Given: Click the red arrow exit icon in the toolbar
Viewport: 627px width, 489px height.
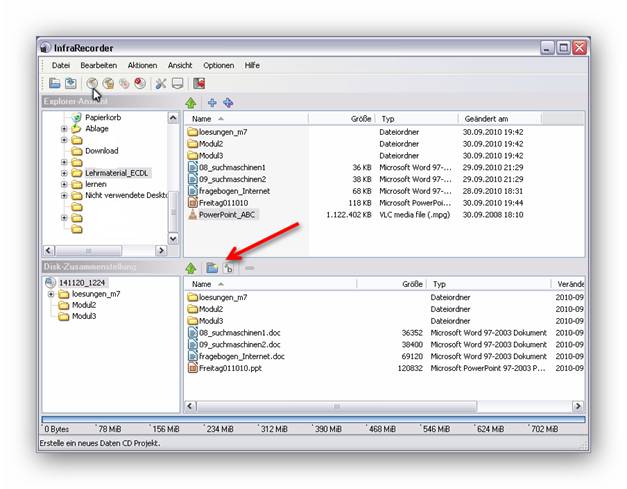Looking at the screenshot, I should [199, 83].
